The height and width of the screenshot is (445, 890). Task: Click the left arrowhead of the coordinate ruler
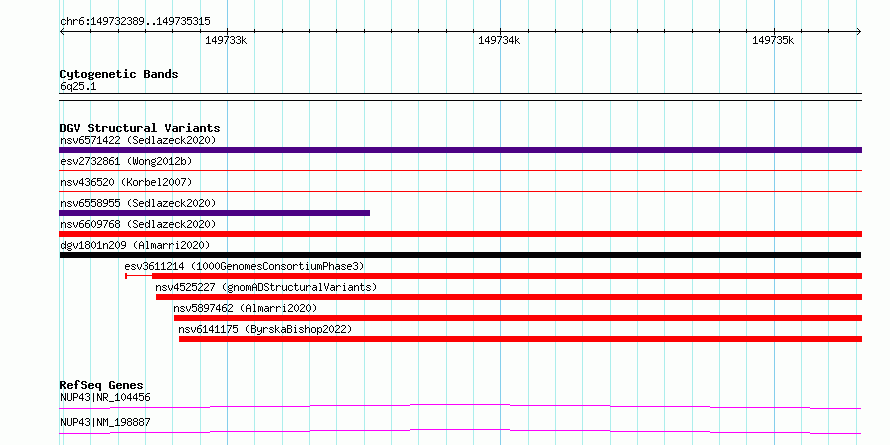pos(62,32)
